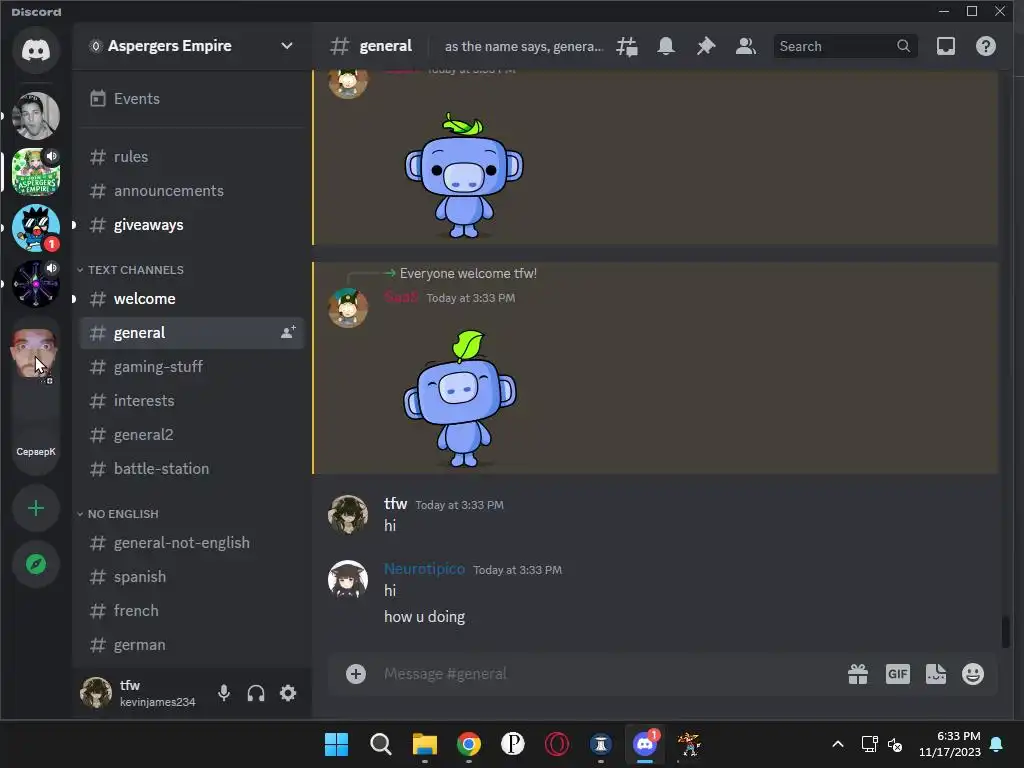Open Windows taskbar search
Image resolution: width=1024 pixels, height=768 pixels.
381,744
